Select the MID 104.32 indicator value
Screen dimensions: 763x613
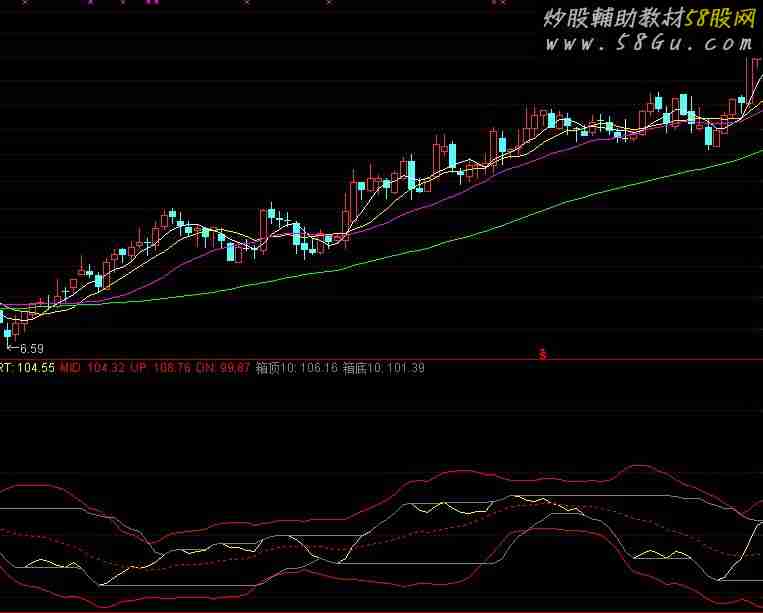[x=92, y=368]
